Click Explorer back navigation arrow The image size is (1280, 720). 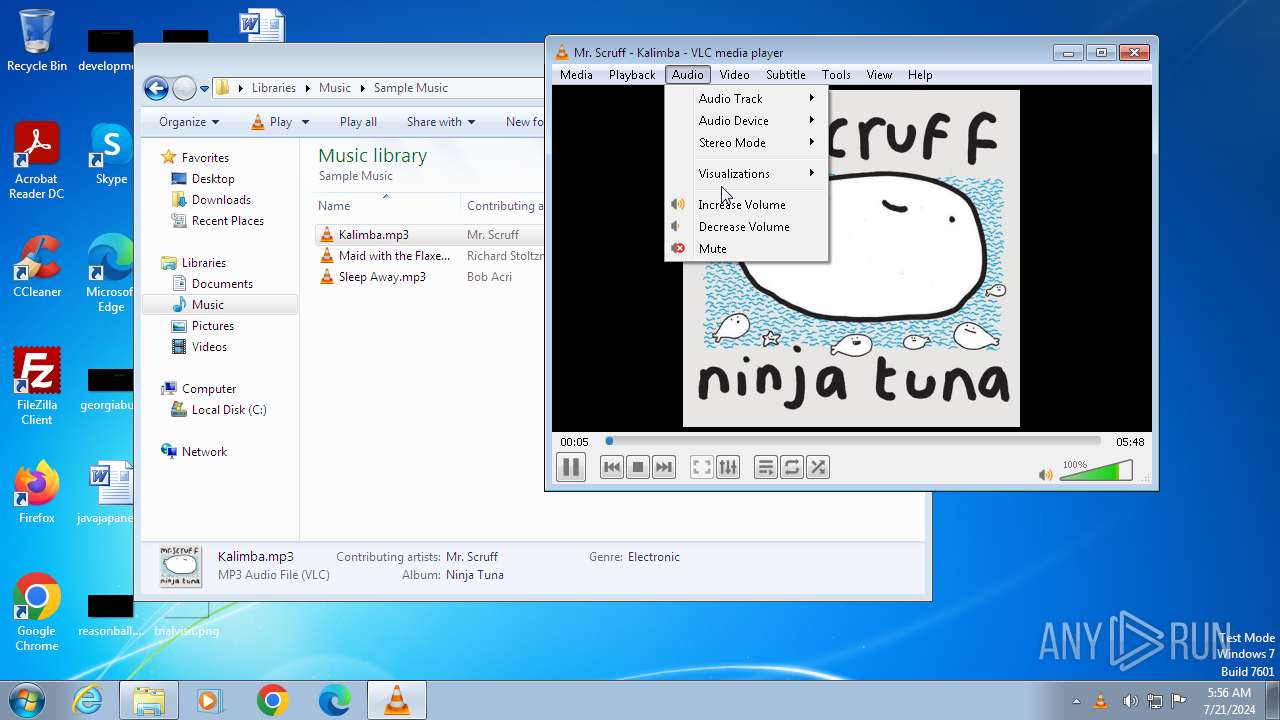tap(156, 88)
